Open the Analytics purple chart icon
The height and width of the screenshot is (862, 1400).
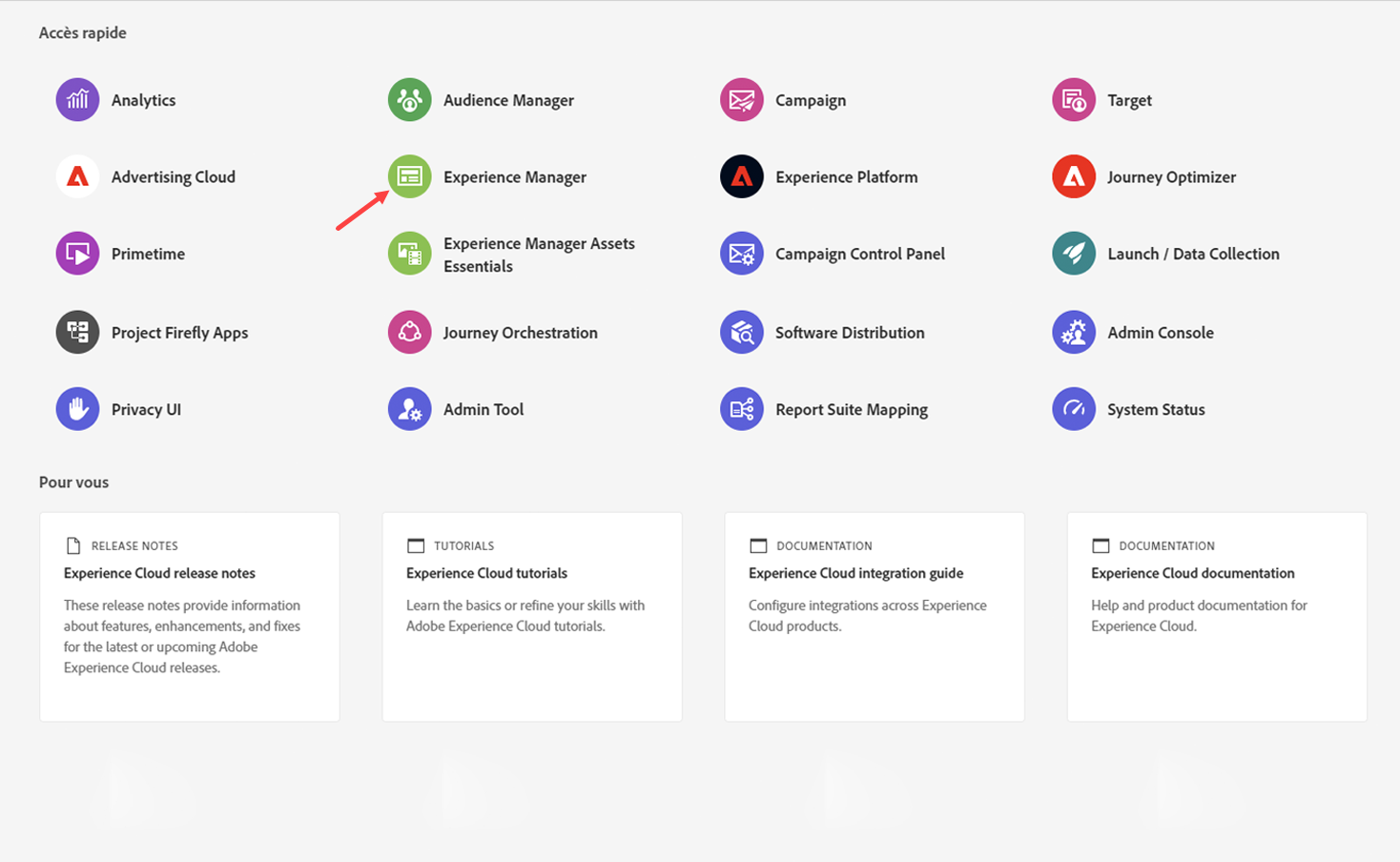tap(77, 100)
